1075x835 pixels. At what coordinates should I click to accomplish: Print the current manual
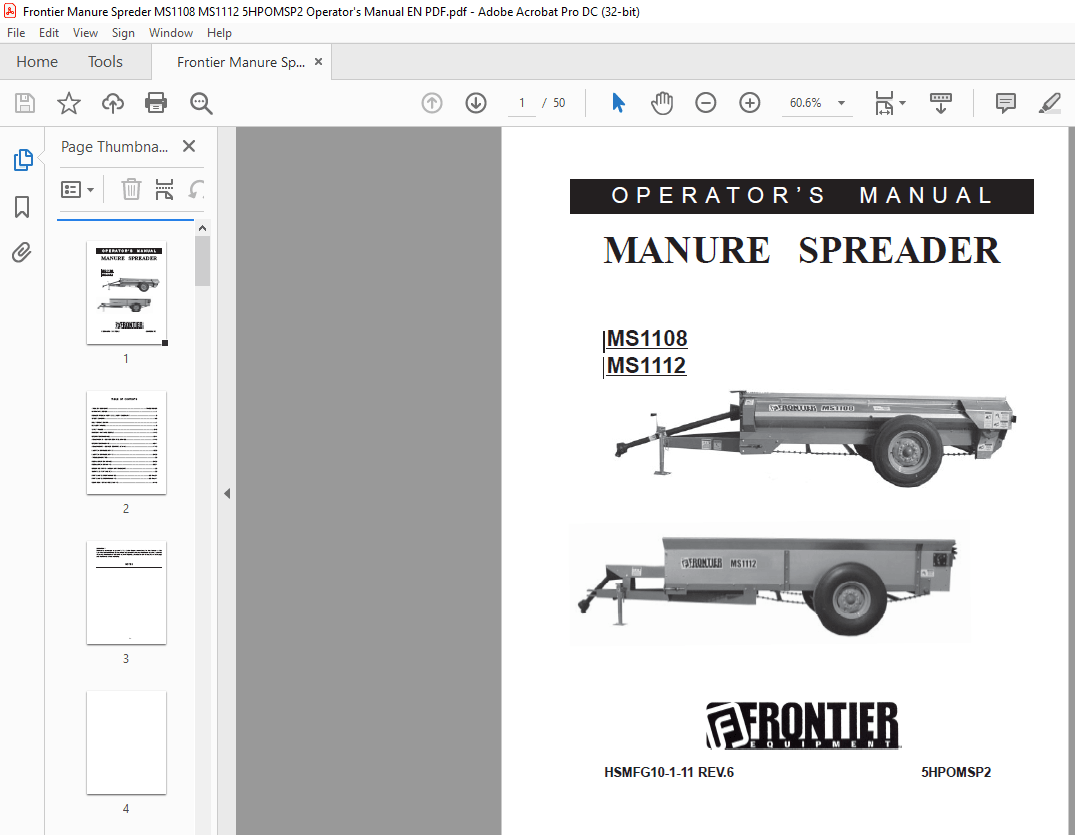(x=156, y=102)
